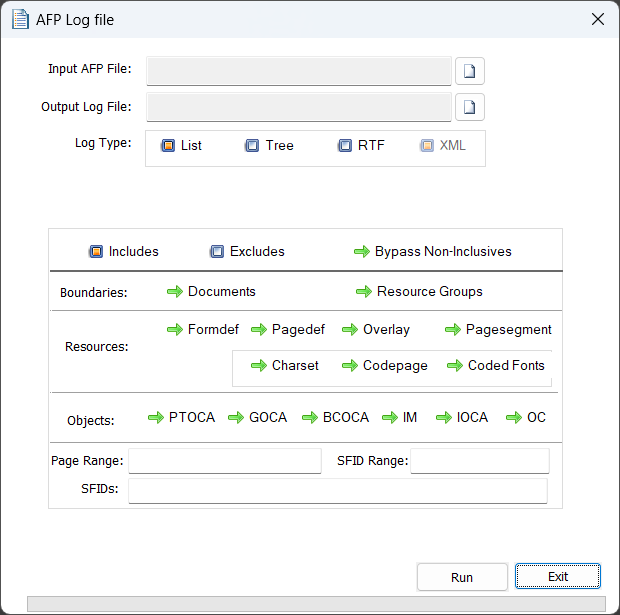Click the Output Log File browse icon
The image size is (620, 615).
pos(470,107)
